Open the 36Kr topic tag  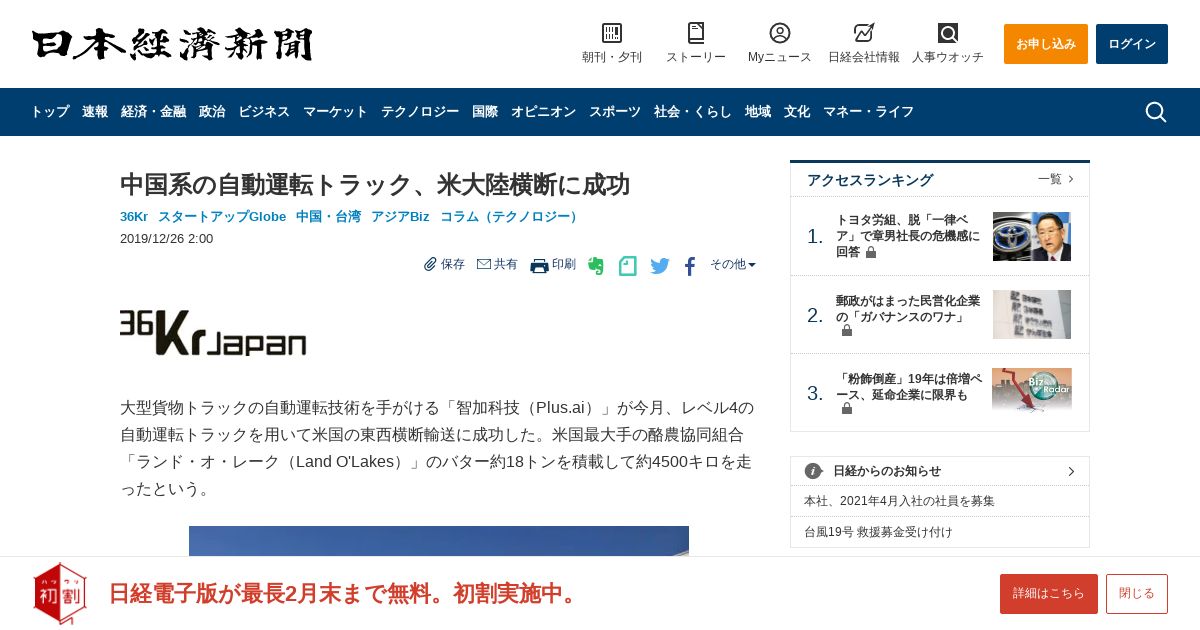[x=134, y=217]
